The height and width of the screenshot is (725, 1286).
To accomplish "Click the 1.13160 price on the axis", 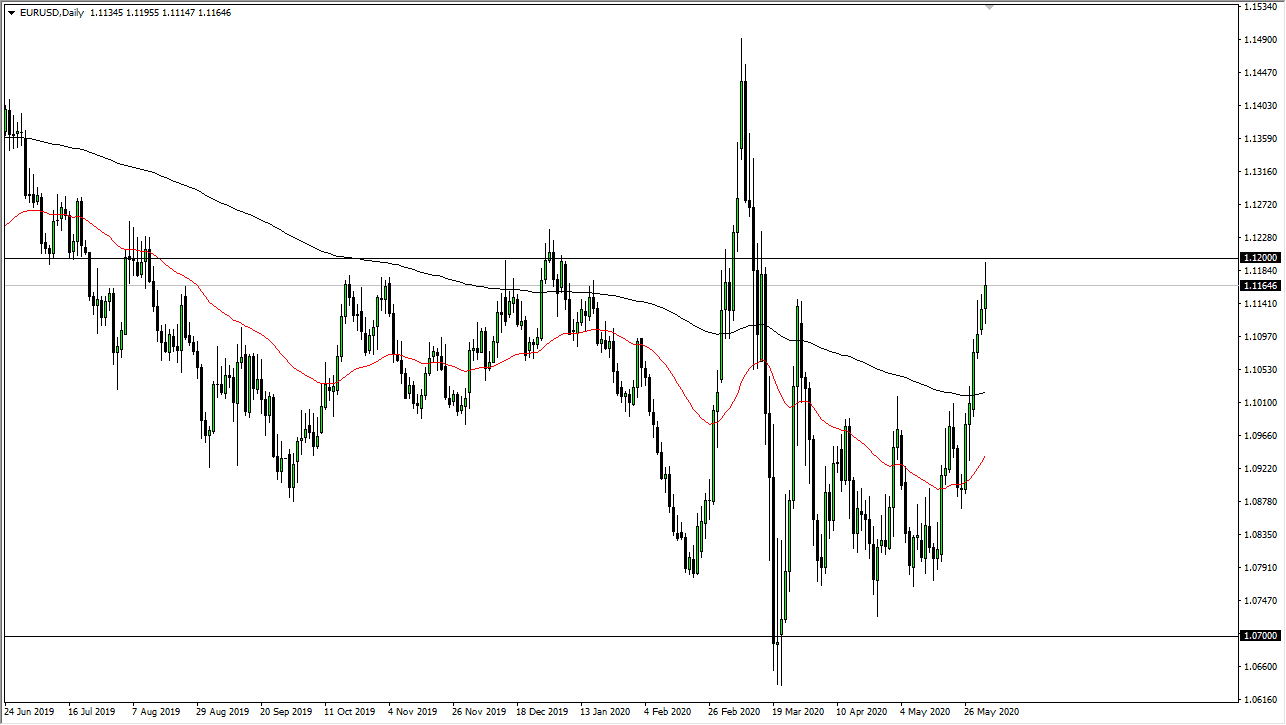I will click(1260, 172).
